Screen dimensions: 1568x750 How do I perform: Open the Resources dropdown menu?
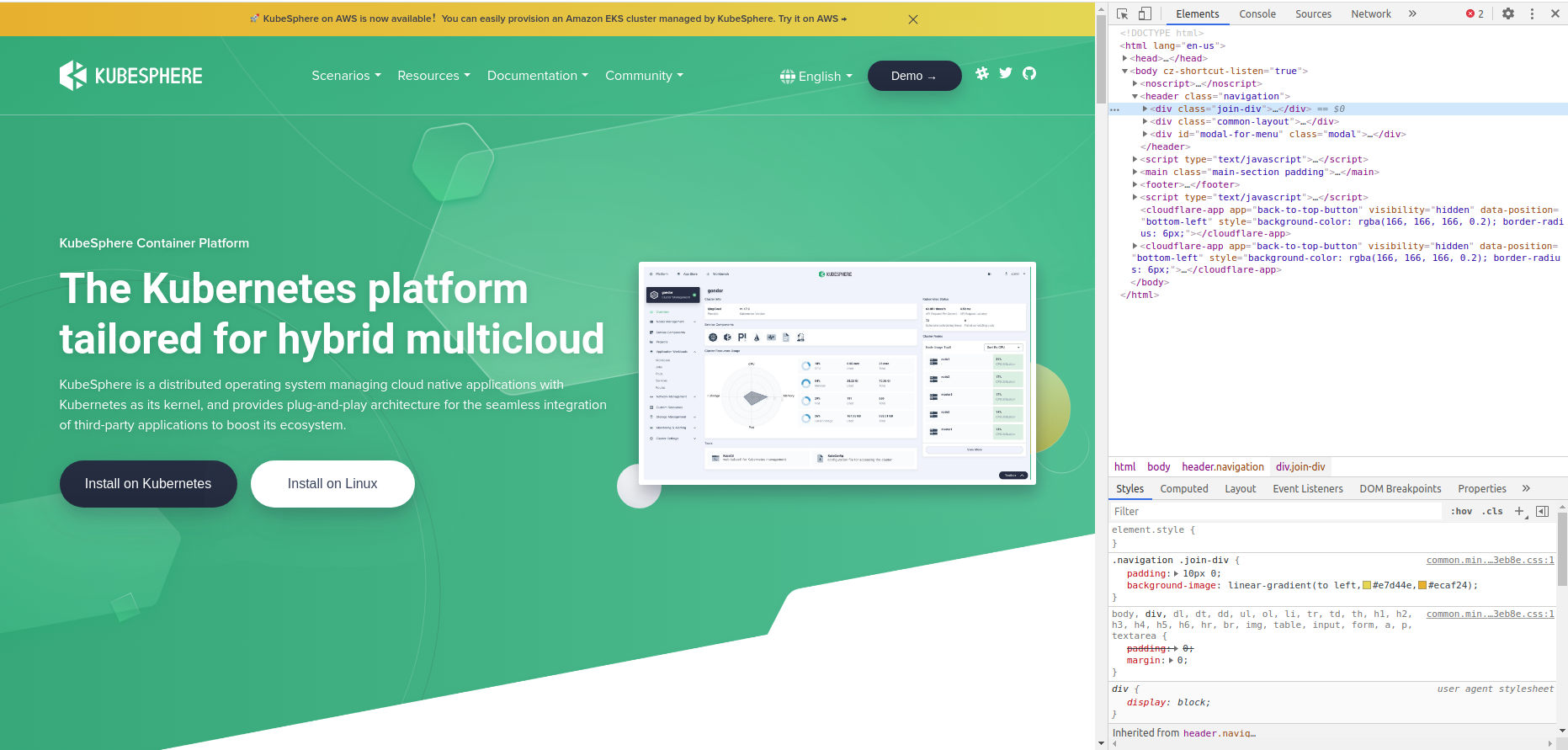pyautogui.click(x=434, y=76)
